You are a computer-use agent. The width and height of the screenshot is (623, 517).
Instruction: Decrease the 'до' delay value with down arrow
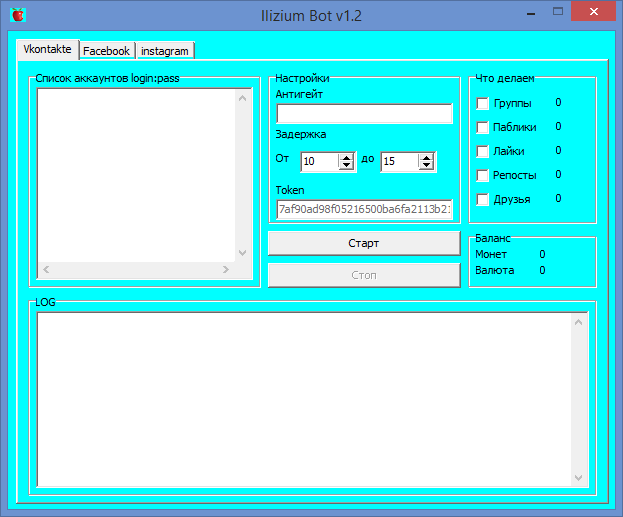427,165
